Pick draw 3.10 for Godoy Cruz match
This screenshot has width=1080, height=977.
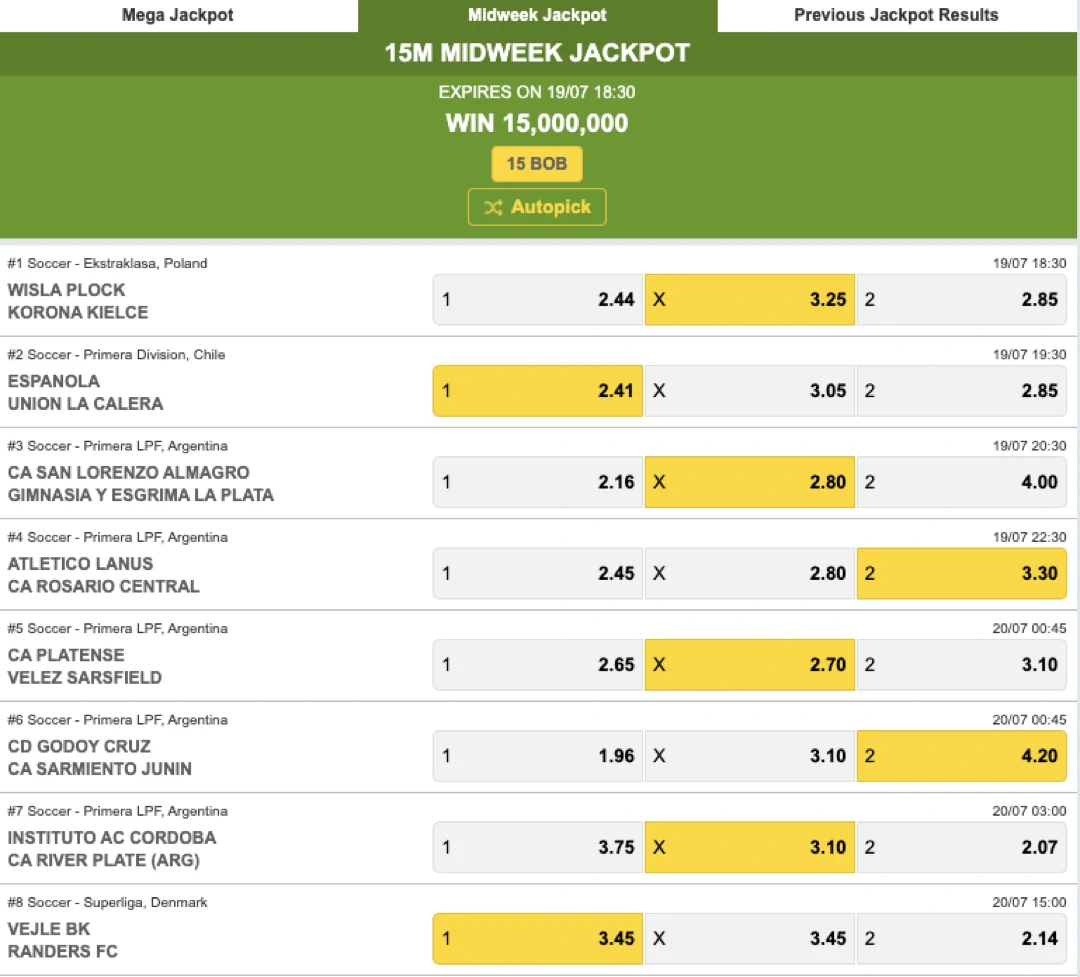tap(749, 756)
